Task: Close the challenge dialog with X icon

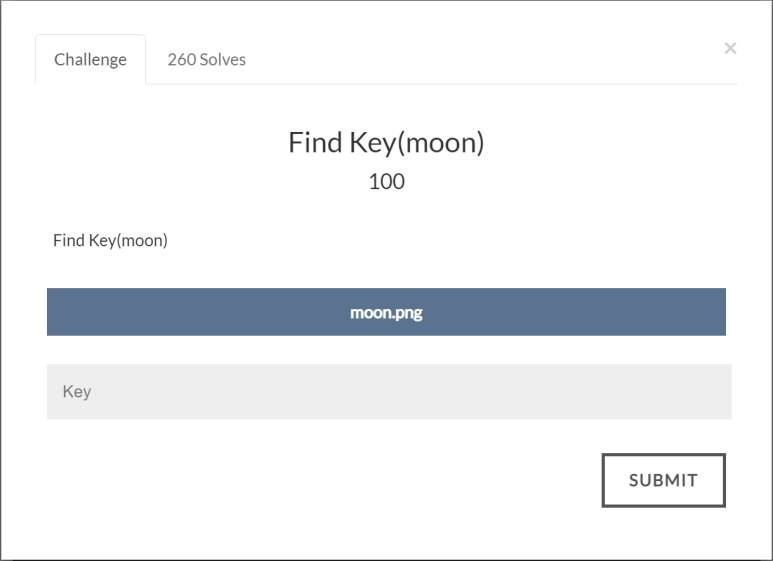Action: click(x=730, y=48)
